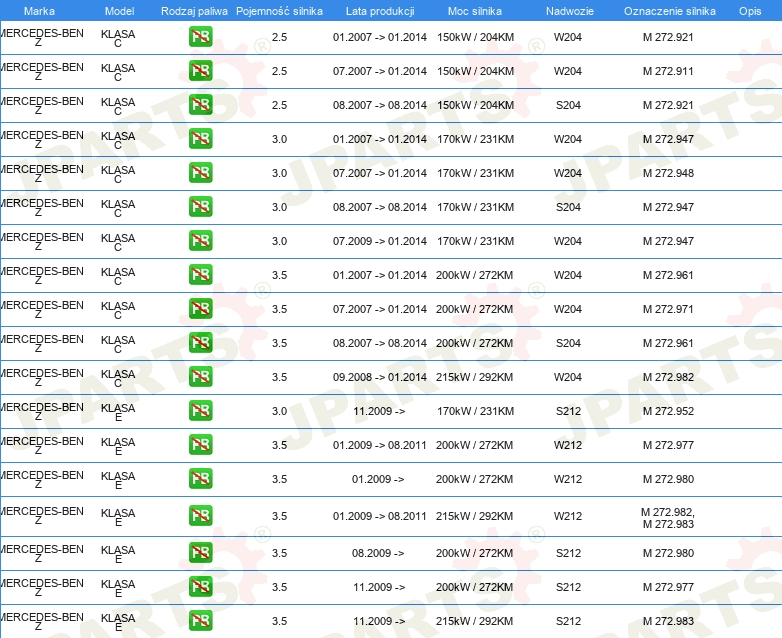Click the Moc silnika column header
This screenshot has height=638, width=782.
coord(475,11)
